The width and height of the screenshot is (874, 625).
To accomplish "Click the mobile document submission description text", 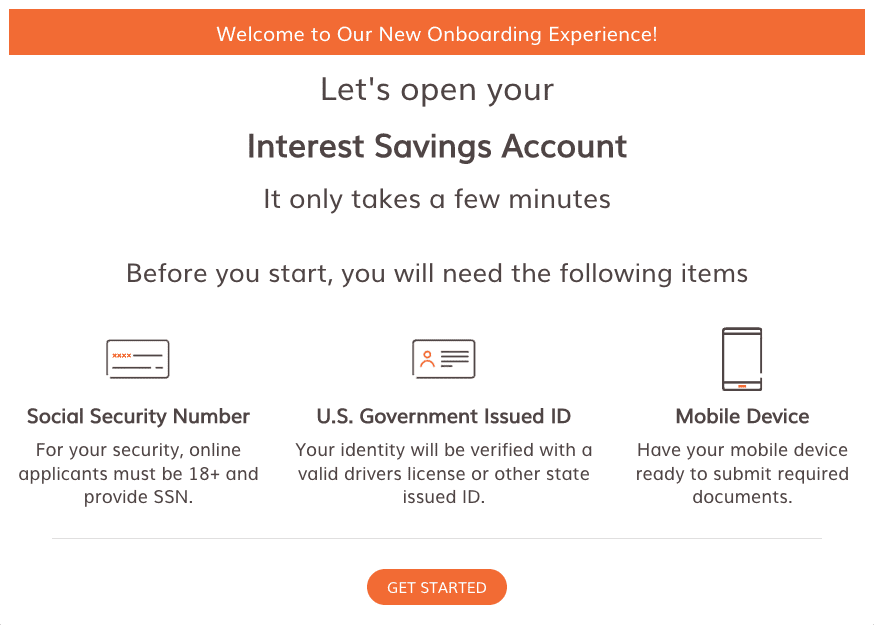I will pos(742,473).
